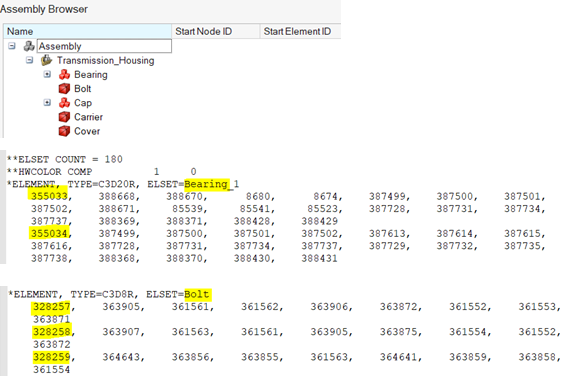
Task: Click highlighted ELSET name Bolt
Action: click(198, 295)
